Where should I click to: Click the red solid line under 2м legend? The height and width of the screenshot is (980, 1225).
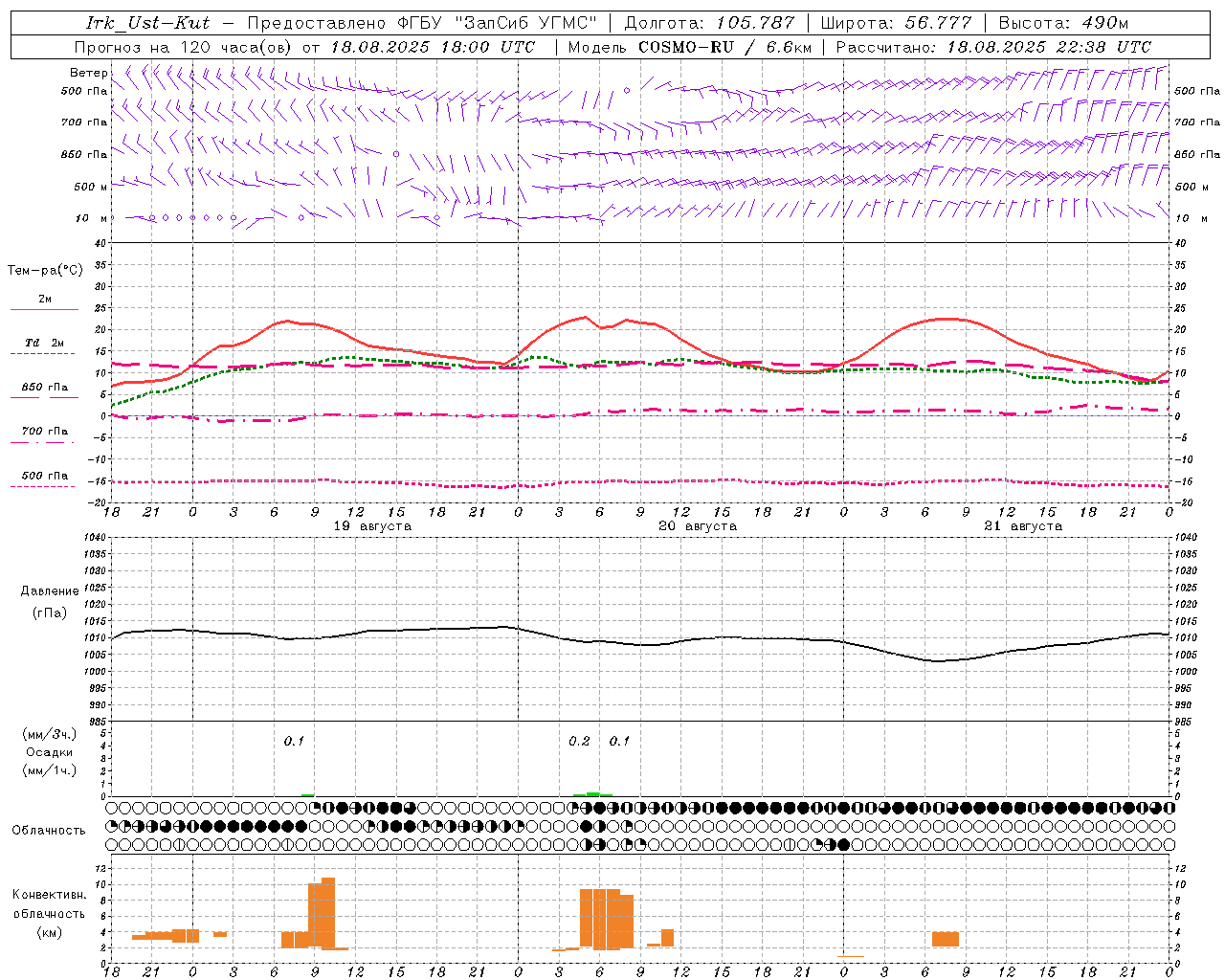pyautogui.click(x=45, y=309)
